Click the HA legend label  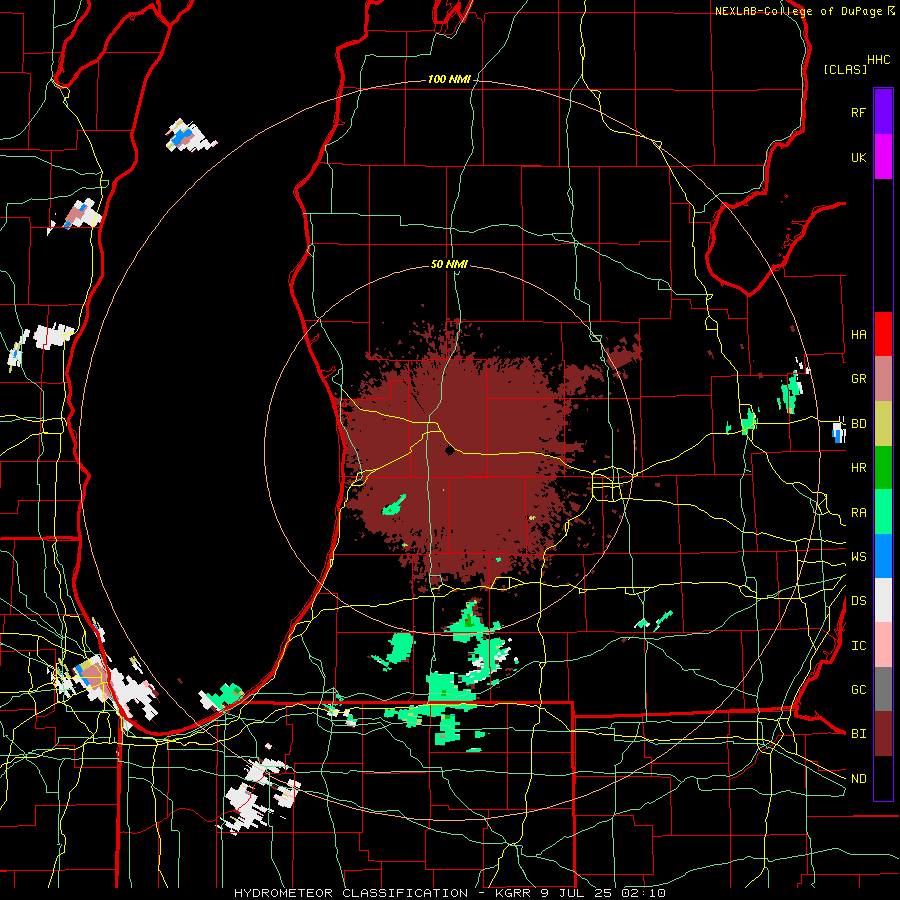click(858, 334)
